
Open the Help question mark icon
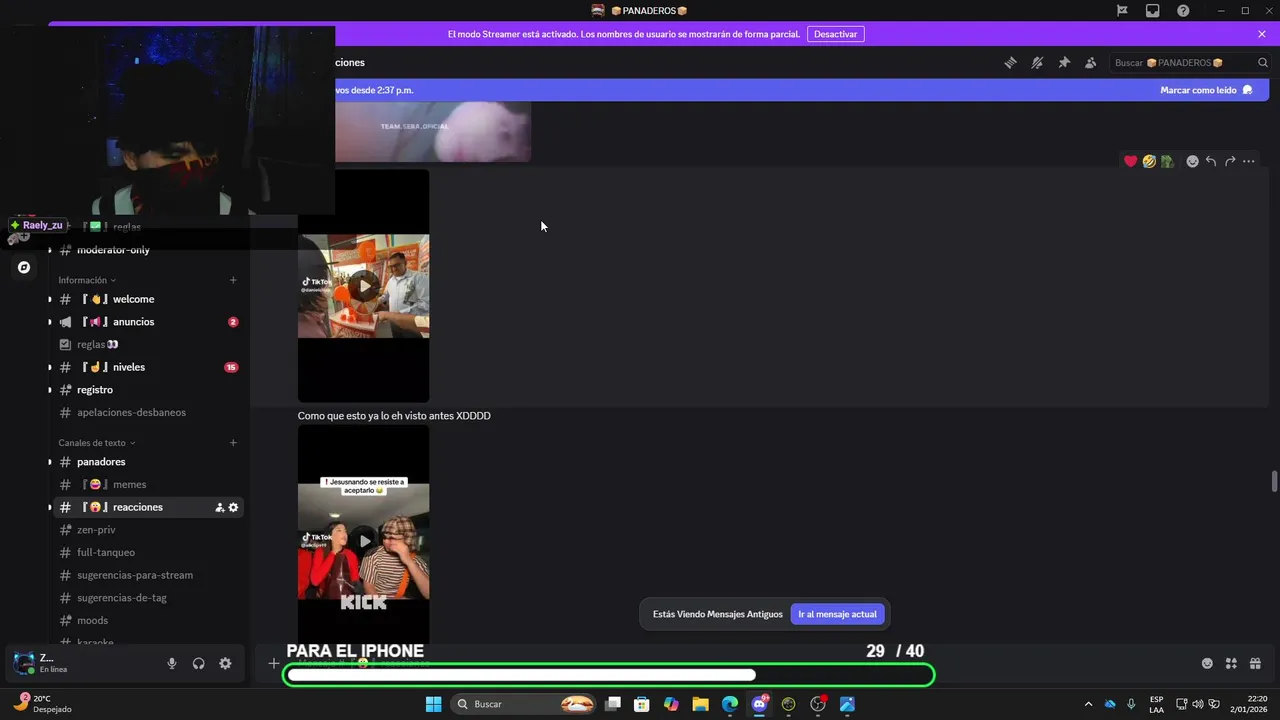point(1183,10)
